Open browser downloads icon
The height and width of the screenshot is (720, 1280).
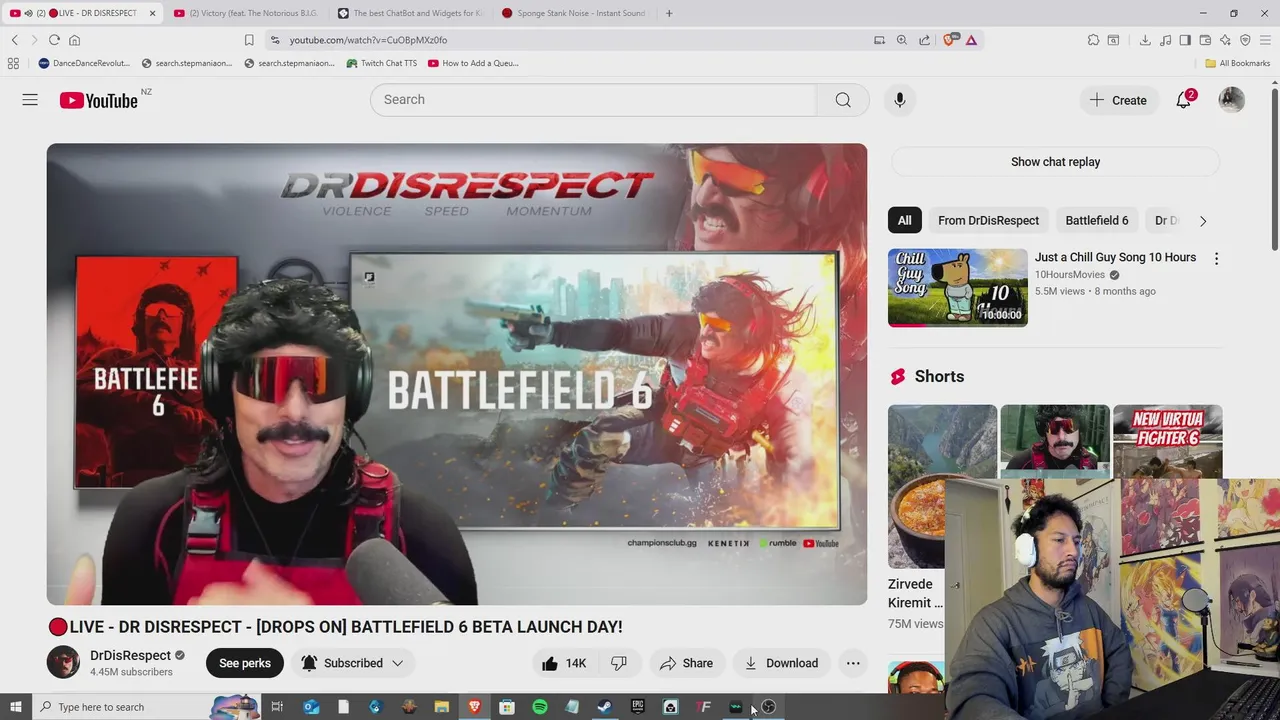pyautogui.click(x=1145, y=40)
